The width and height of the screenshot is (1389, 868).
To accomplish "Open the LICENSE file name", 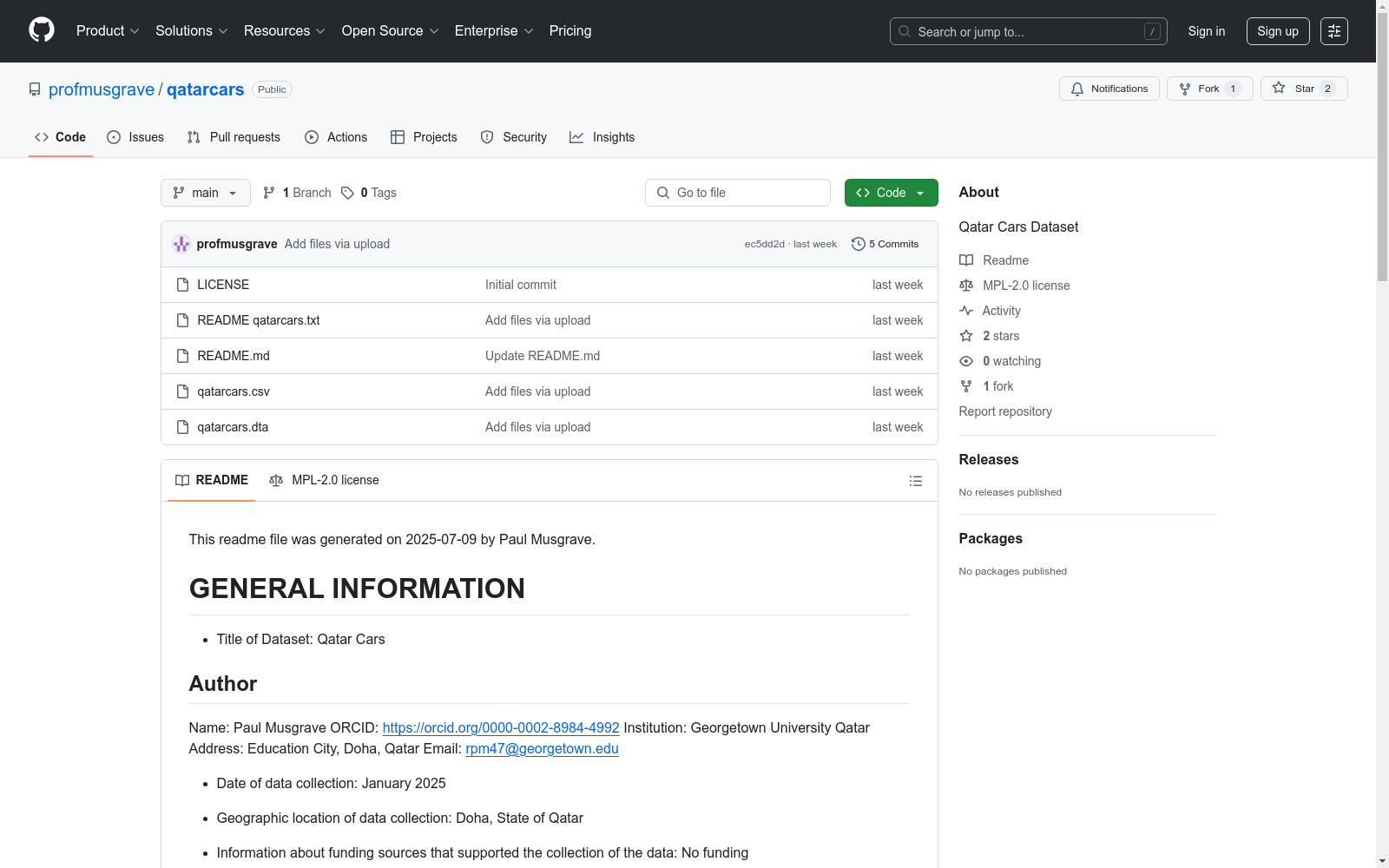I will [x=223, y=285].
